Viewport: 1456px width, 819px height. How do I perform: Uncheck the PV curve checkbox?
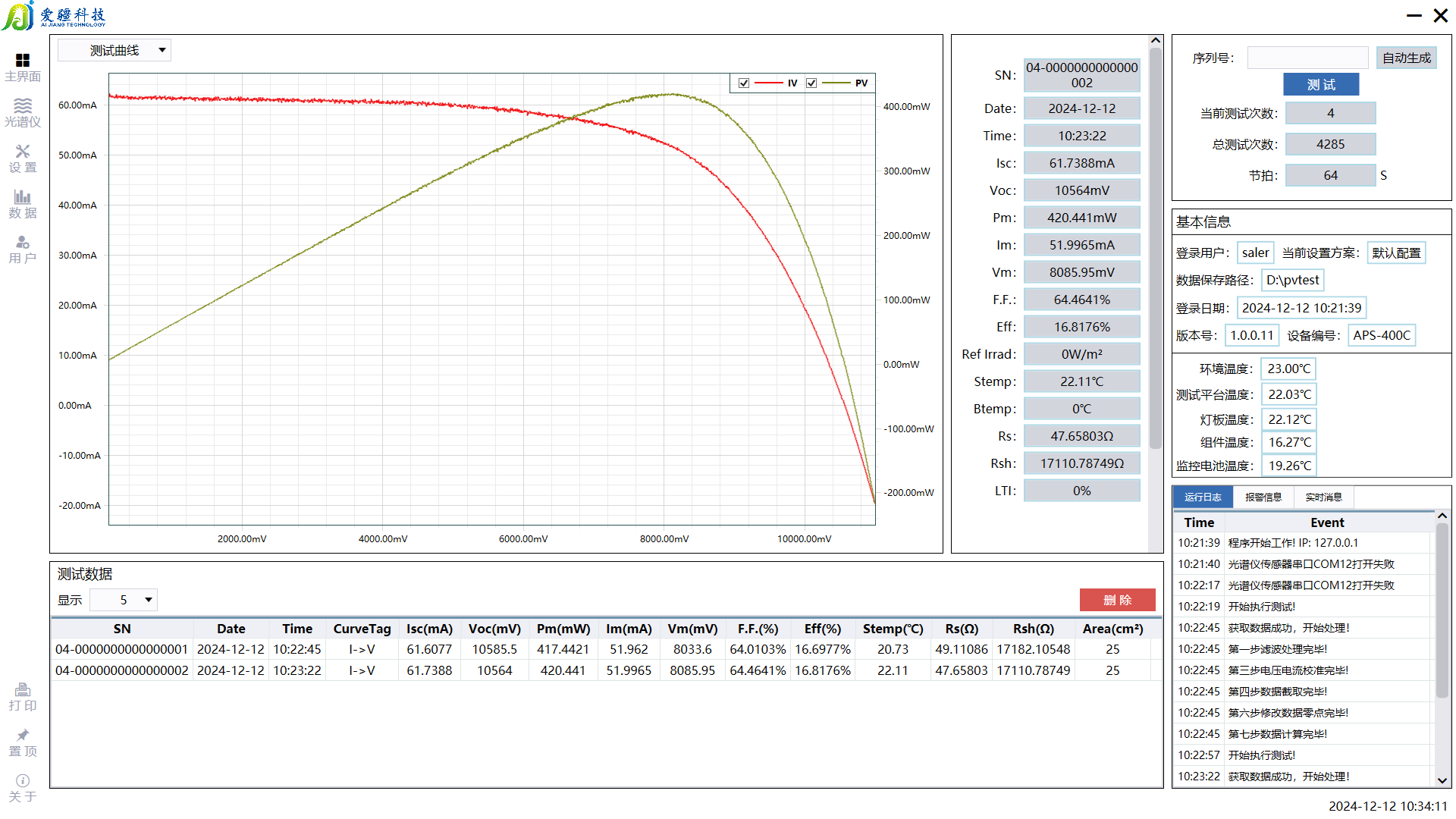click(x=811, y=83)
